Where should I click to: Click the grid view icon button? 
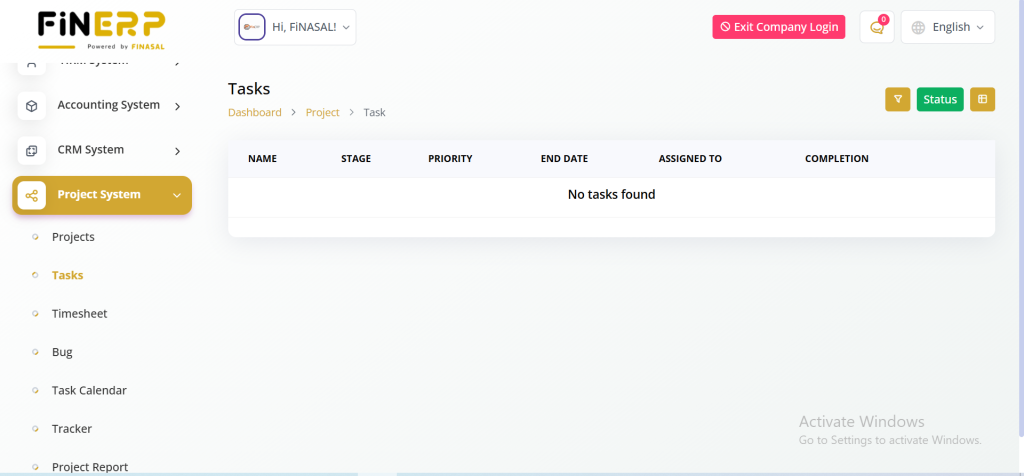(x=982, y=99)
